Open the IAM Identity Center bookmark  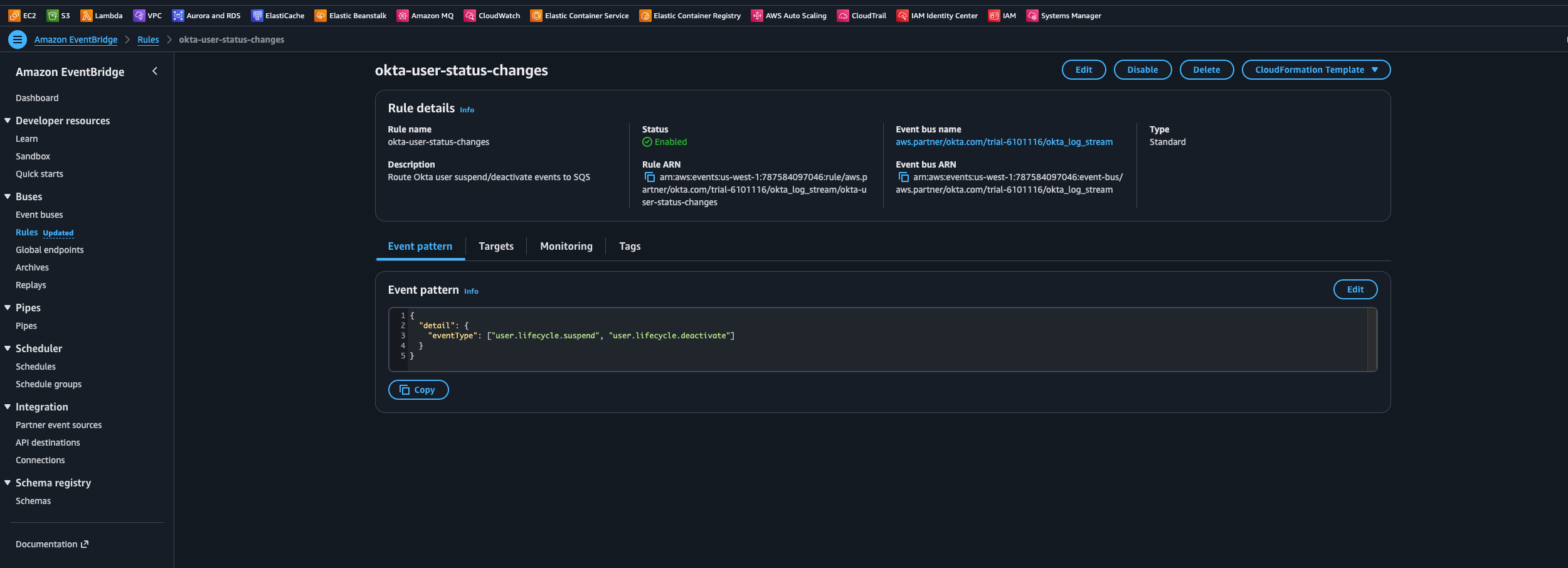point(937,15)
